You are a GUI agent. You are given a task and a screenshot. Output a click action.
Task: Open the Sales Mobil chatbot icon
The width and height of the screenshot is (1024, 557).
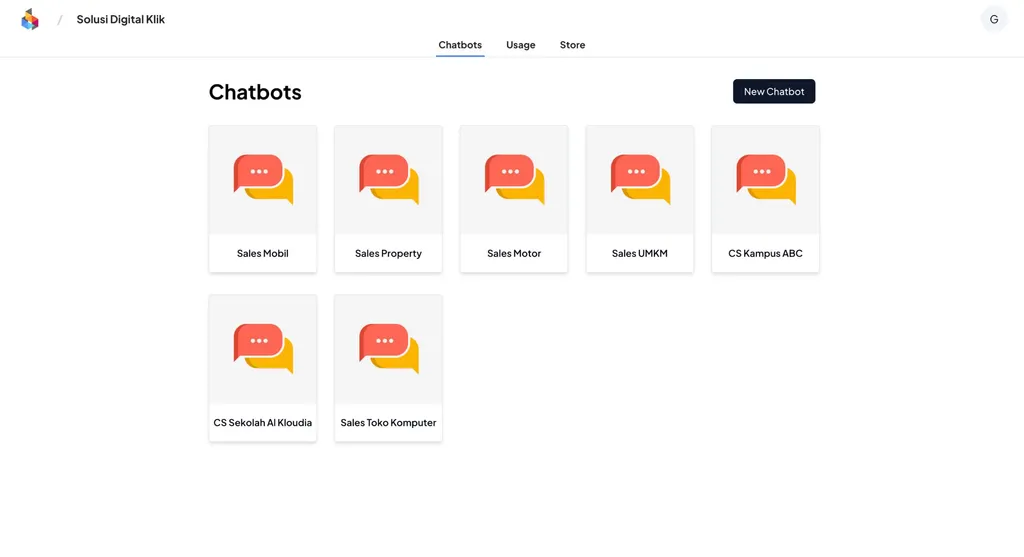[263, 179]
